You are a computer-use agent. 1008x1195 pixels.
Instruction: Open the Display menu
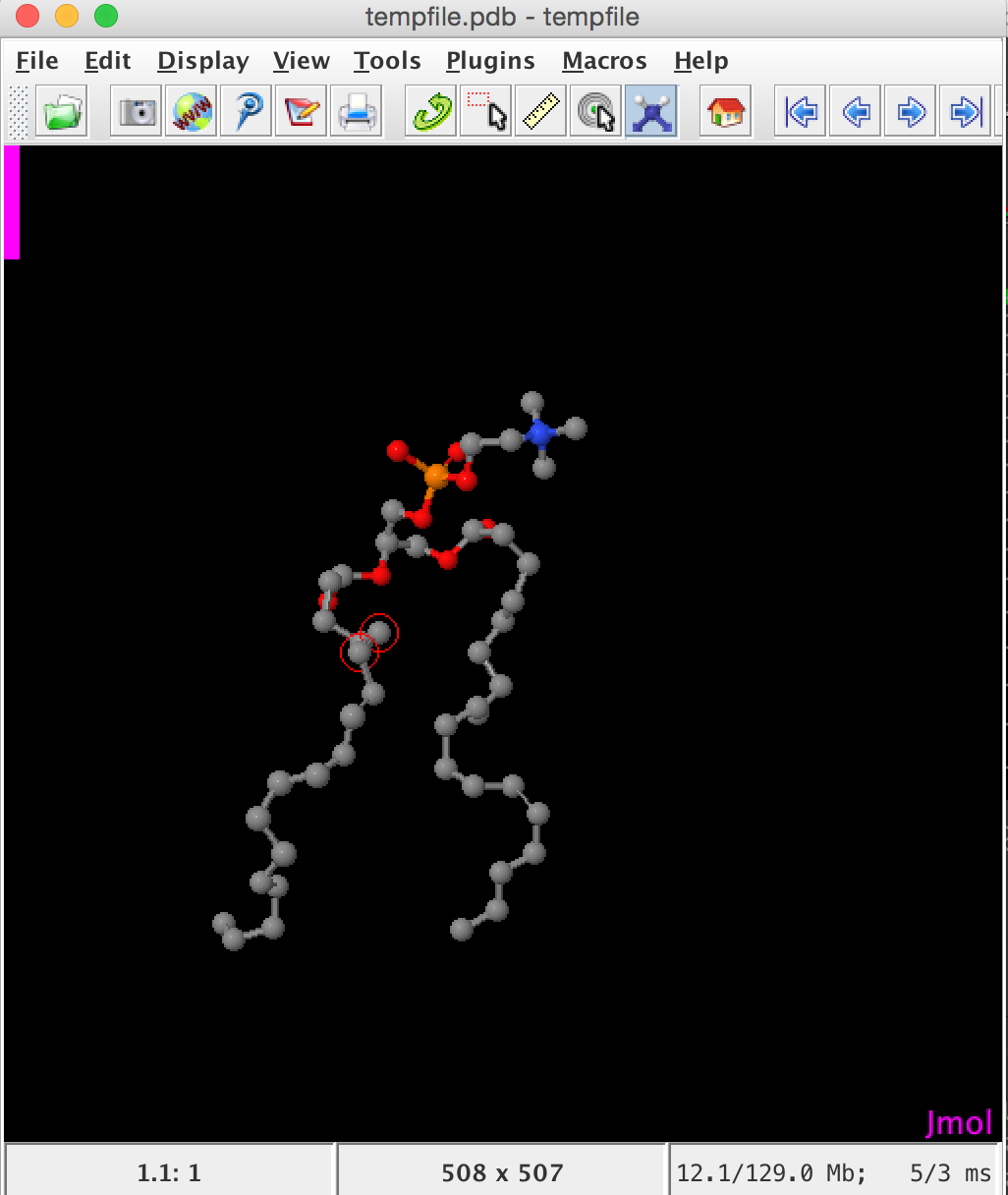click(202, 60)
